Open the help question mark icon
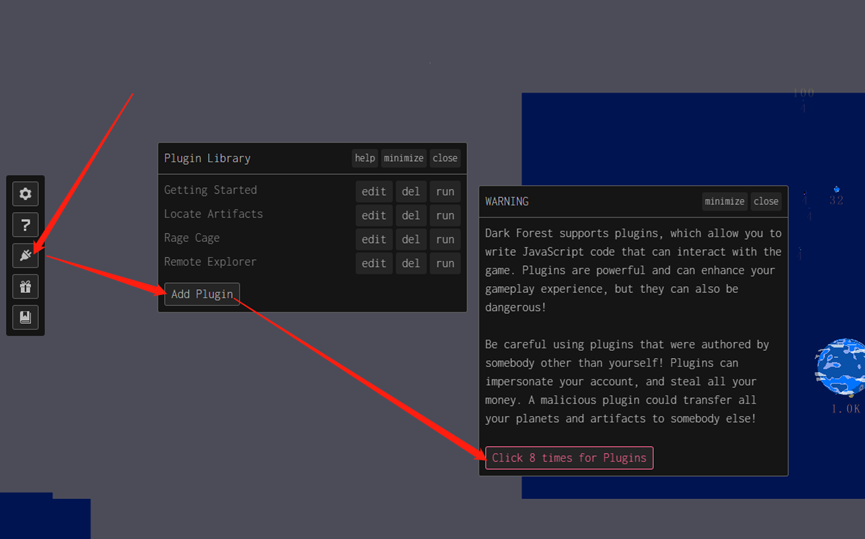The width and height of the screenshot is (865, 539). coord(25,225)
